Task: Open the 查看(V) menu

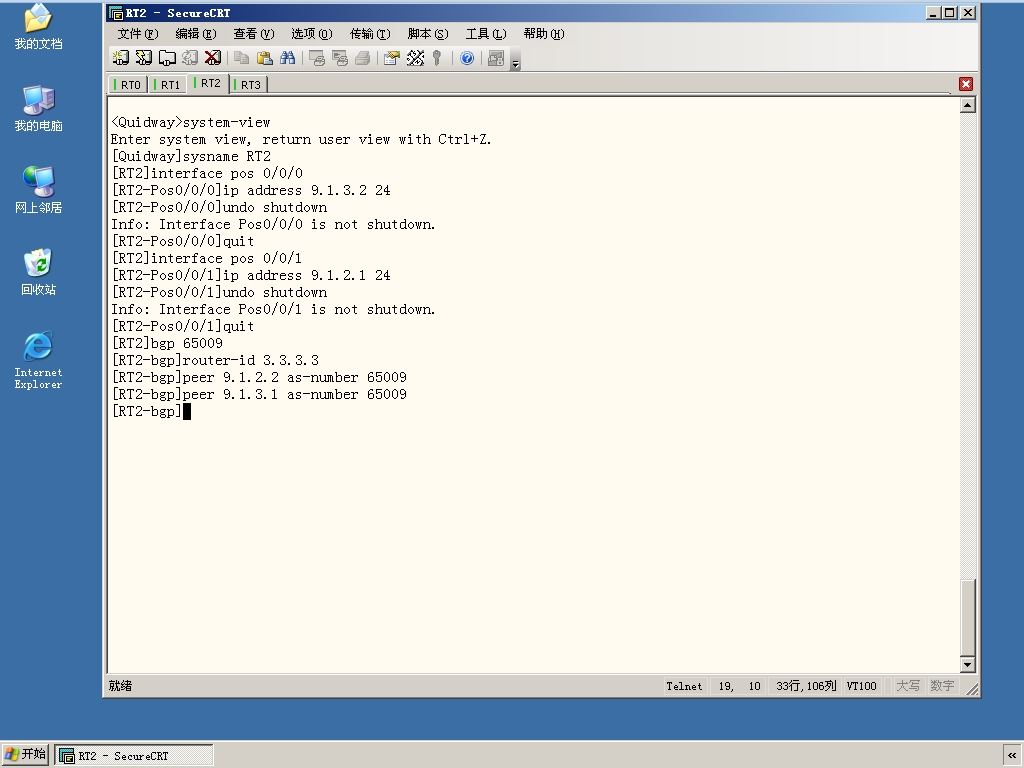Action: [253, 33]
